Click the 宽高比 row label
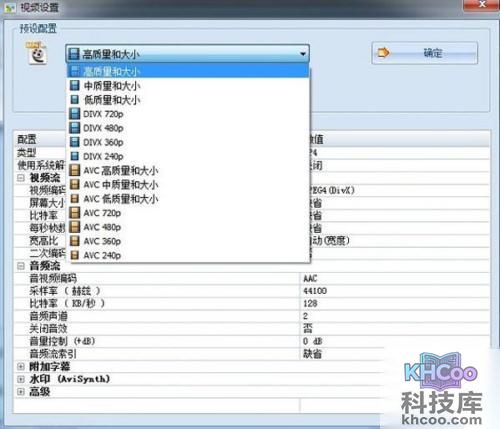The image size is (500, 429). [44, 241]
